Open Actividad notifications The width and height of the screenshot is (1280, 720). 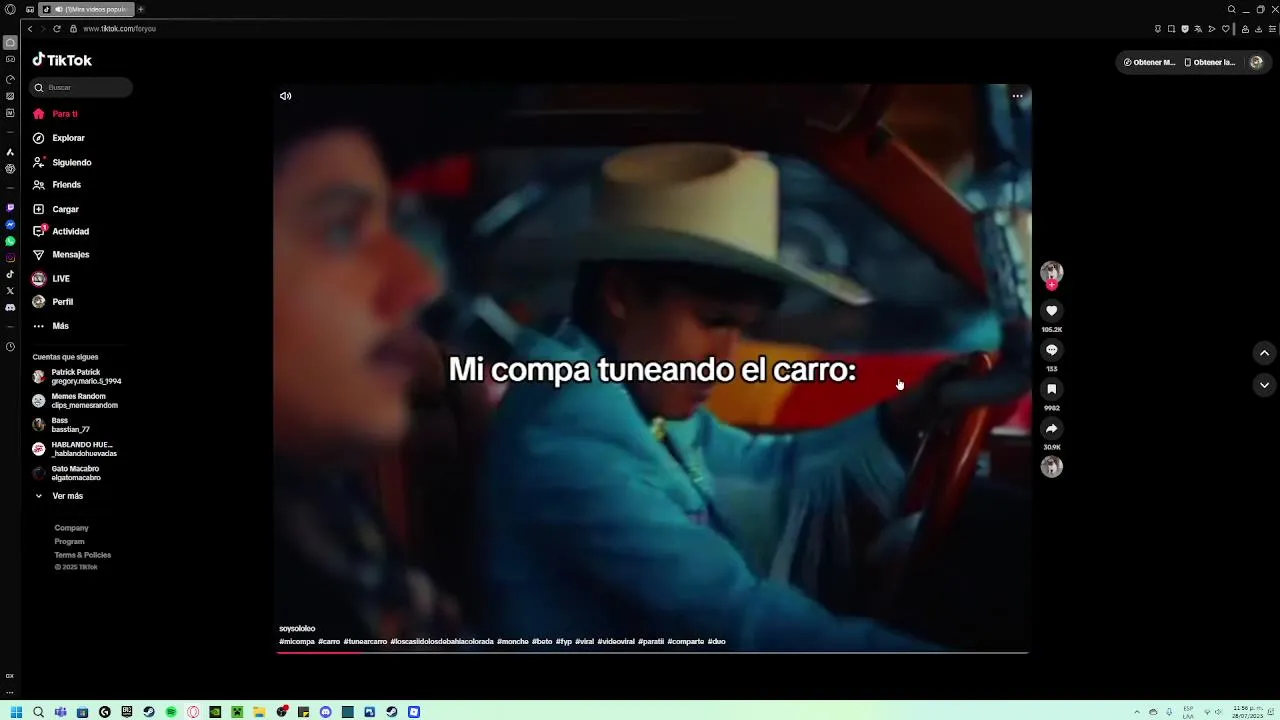(61, 231)
